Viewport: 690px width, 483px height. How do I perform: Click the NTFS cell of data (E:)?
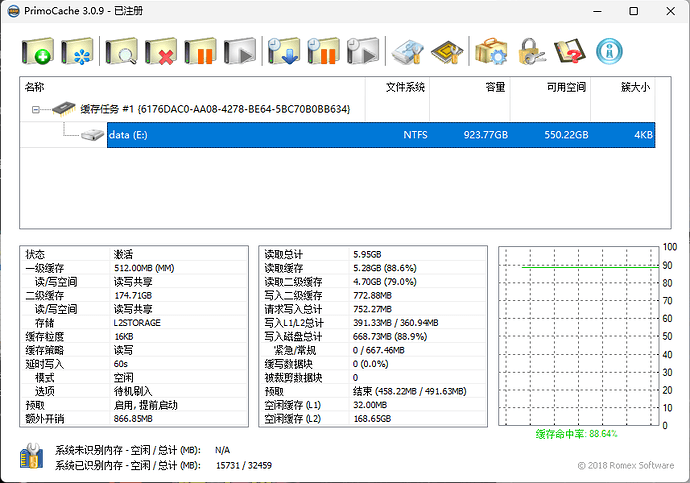[x=415, y=135]
